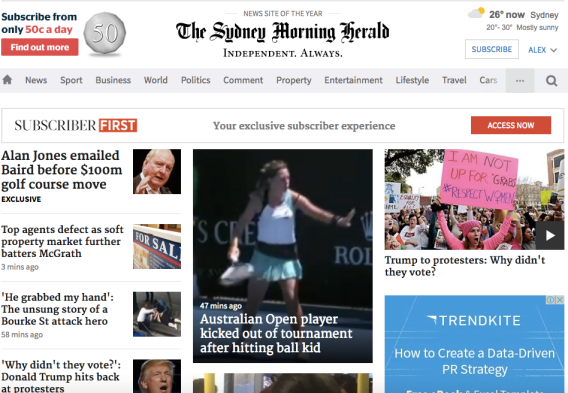The height and width of the screenshot is (393, 568).
Task: Click the Donald Trump thumbnail photo
Action: [x=157, y=376]
